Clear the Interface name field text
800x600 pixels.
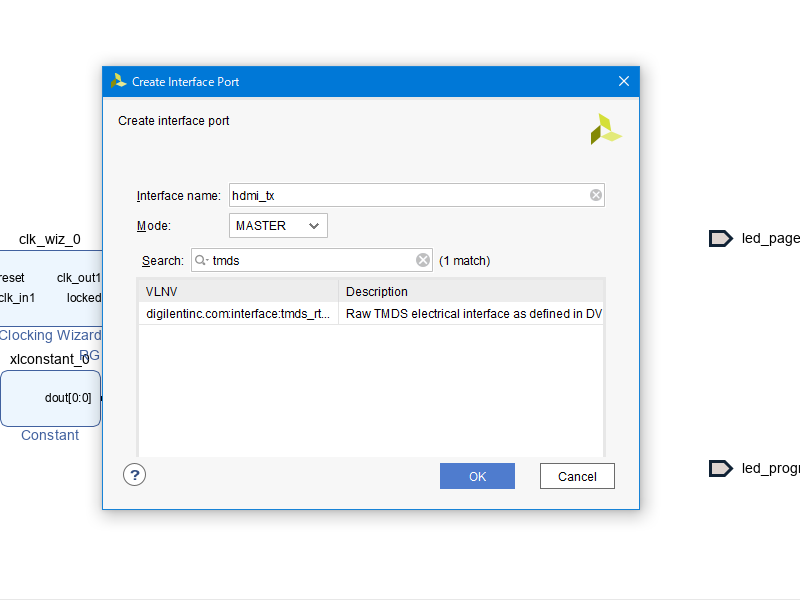596,196
